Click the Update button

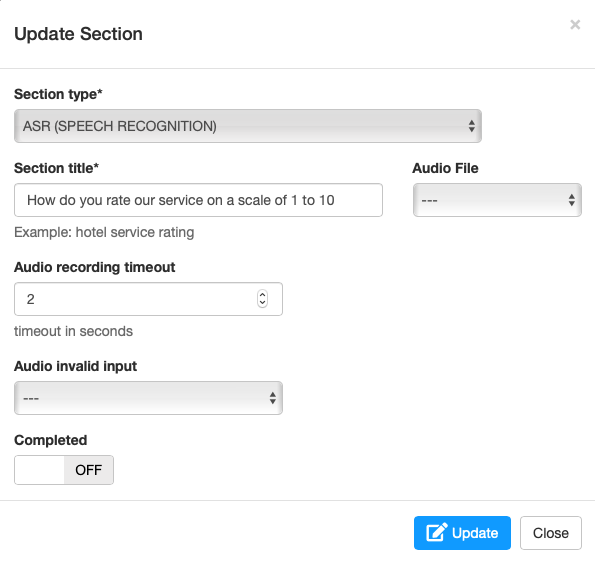[x=462, y=533]
